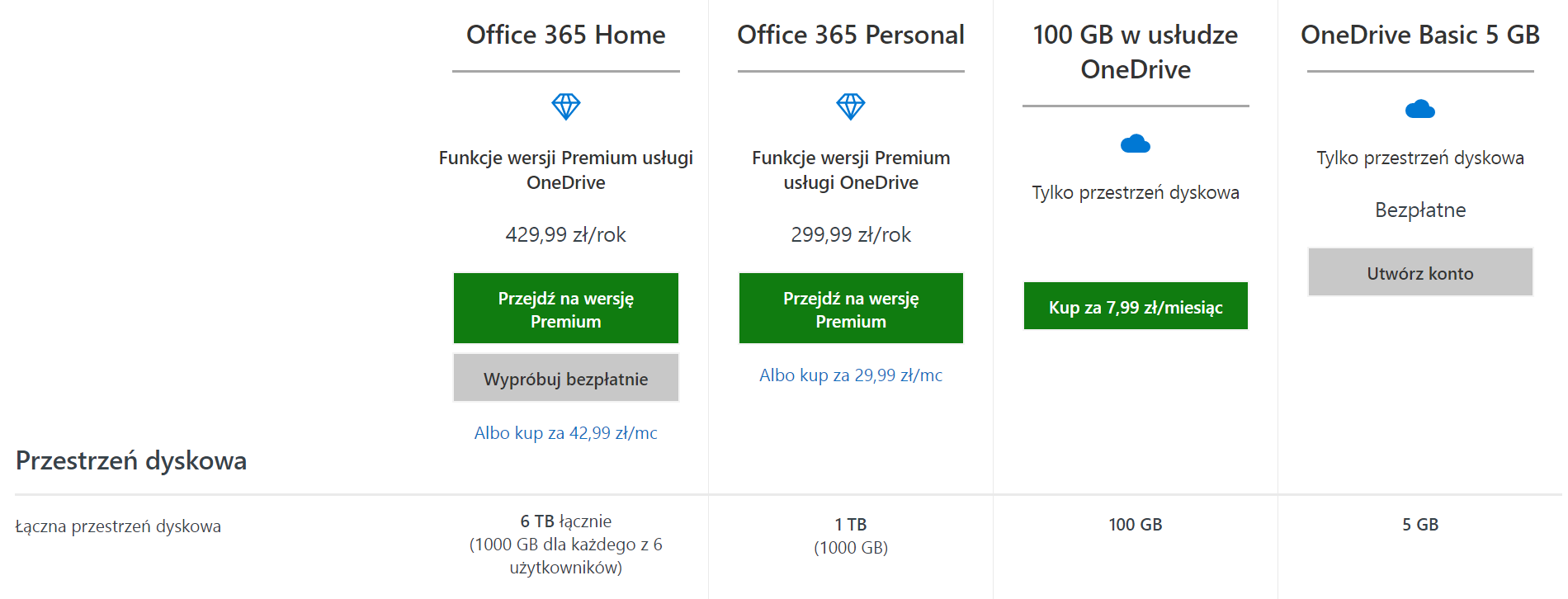Click the cloud icon under 100 GB w usłudze OneDrive
This screenshot has width=1568, height=599.
point(1136,144)
